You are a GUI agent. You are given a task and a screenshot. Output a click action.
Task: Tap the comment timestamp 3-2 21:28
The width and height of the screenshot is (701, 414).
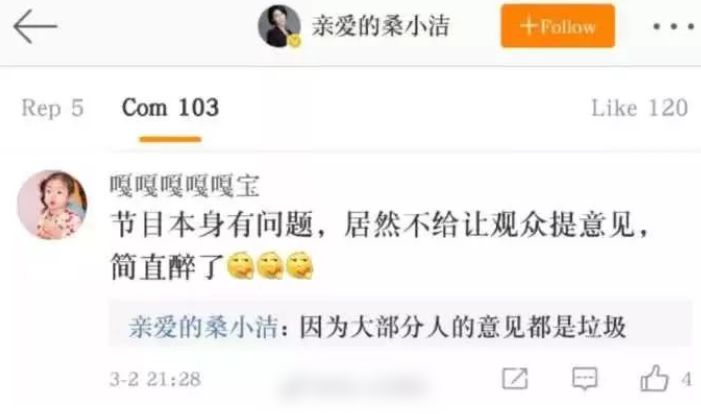(x=156, y=379)
